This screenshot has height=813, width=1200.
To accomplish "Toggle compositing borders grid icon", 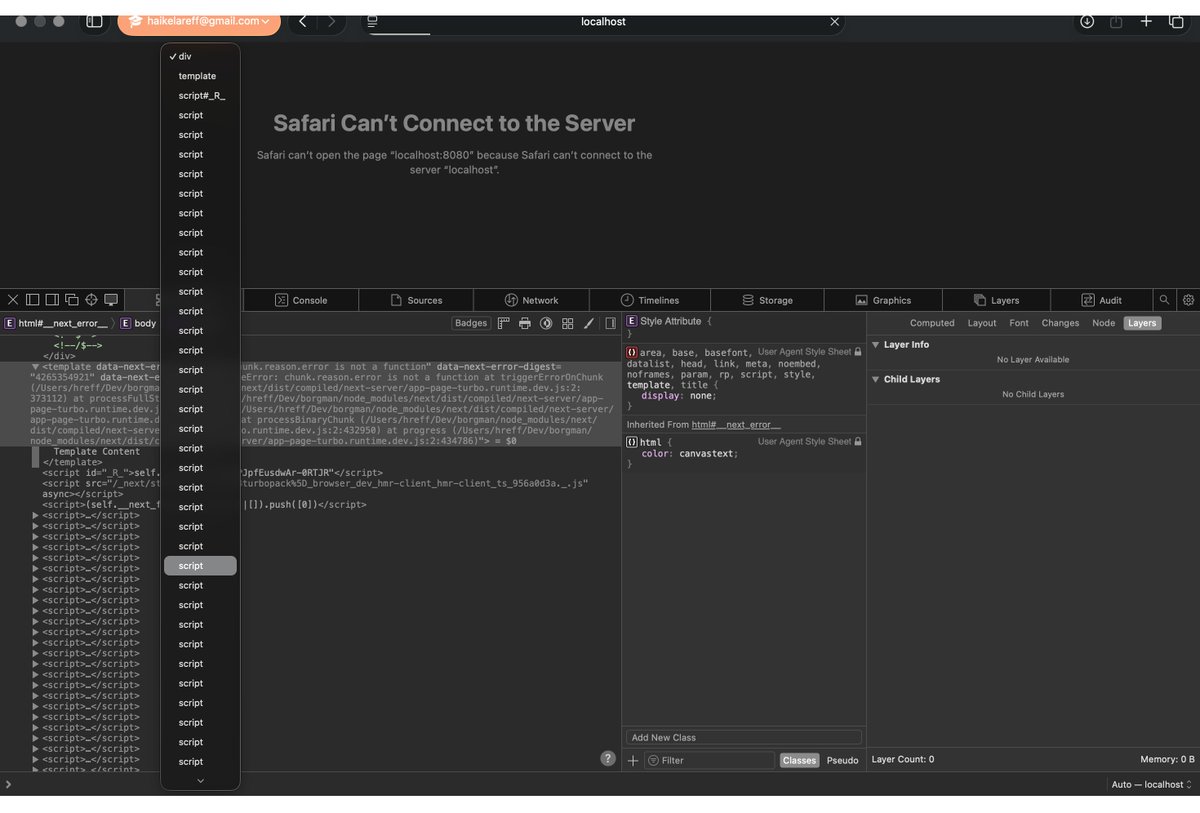I will 567,323.
